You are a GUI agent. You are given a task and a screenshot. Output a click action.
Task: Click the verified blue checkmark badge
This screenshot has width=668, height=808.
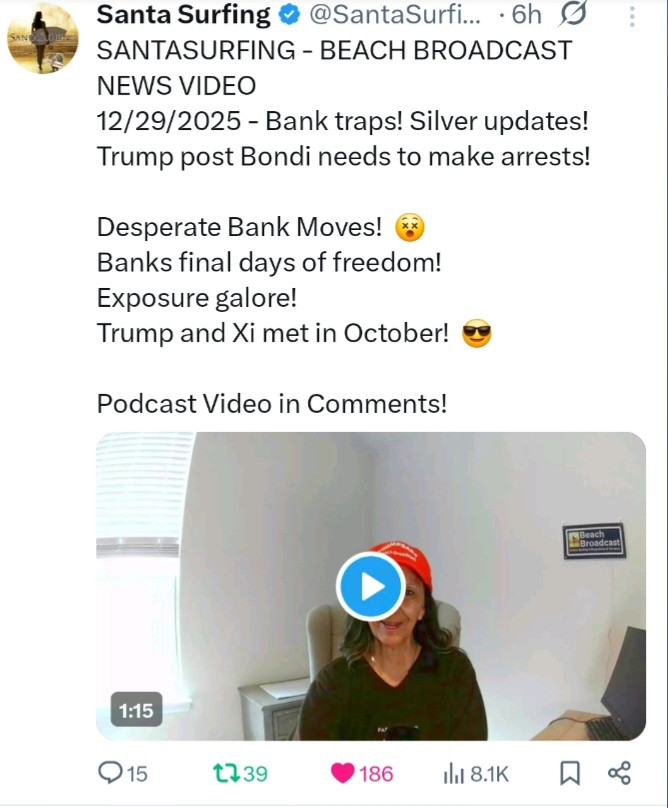289,15
